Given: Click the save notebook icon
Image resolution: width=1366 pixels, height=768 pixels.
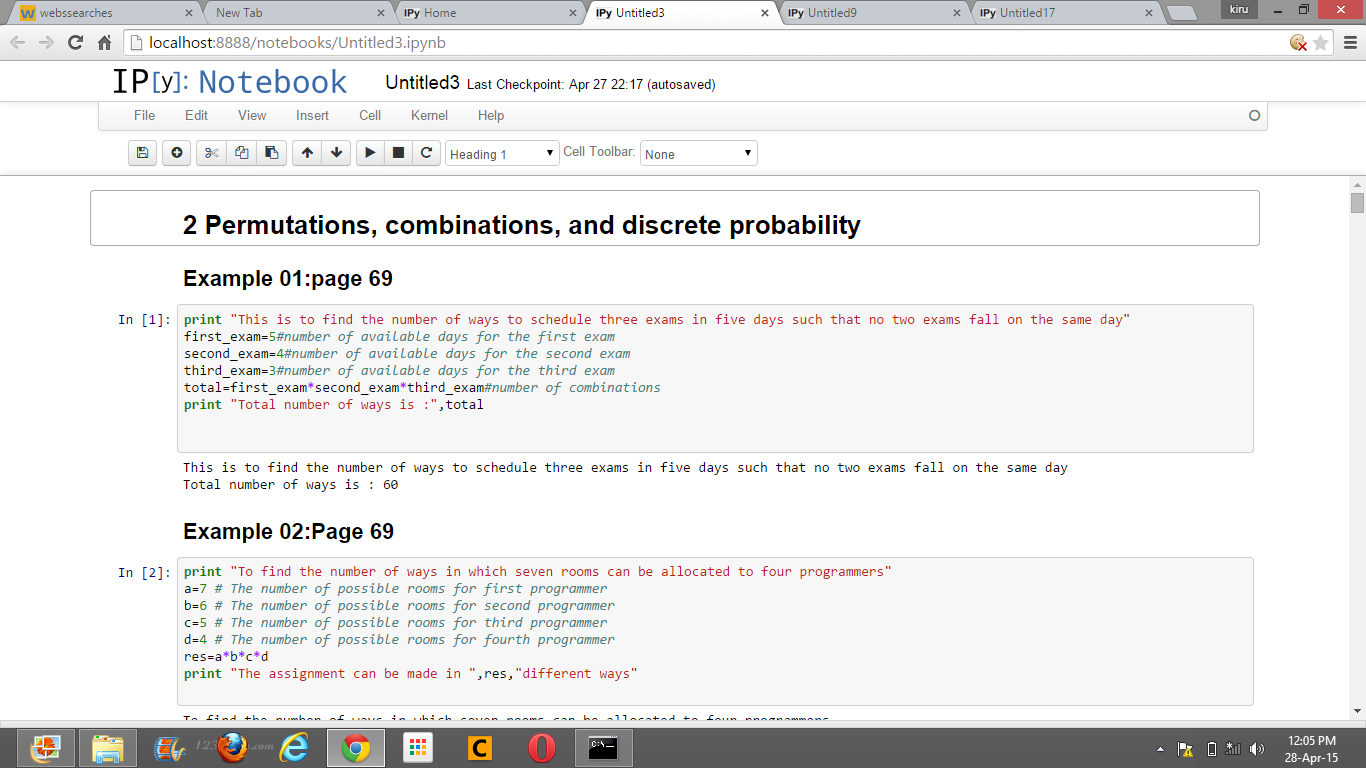Looking at the screenshot, I should [142, 153].
